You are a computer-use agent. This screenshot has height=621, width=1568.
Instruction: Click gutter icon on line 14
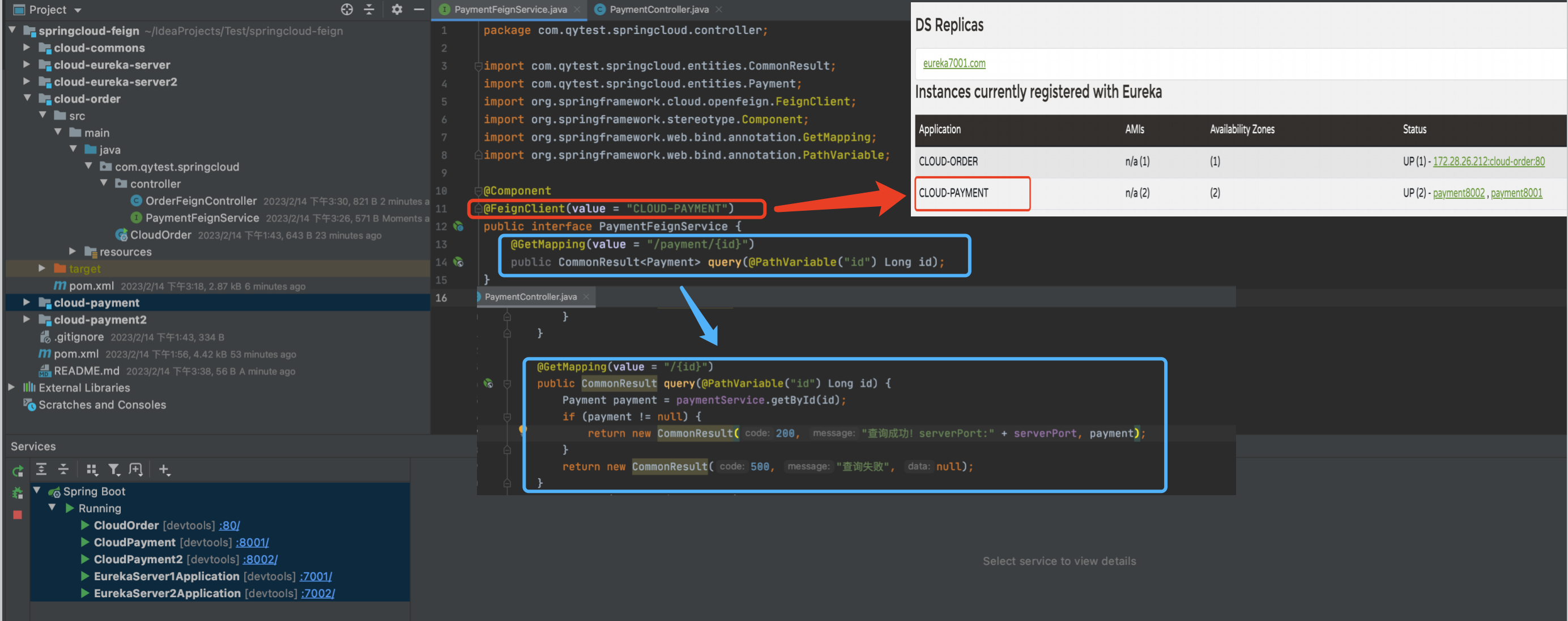point(458,262)
